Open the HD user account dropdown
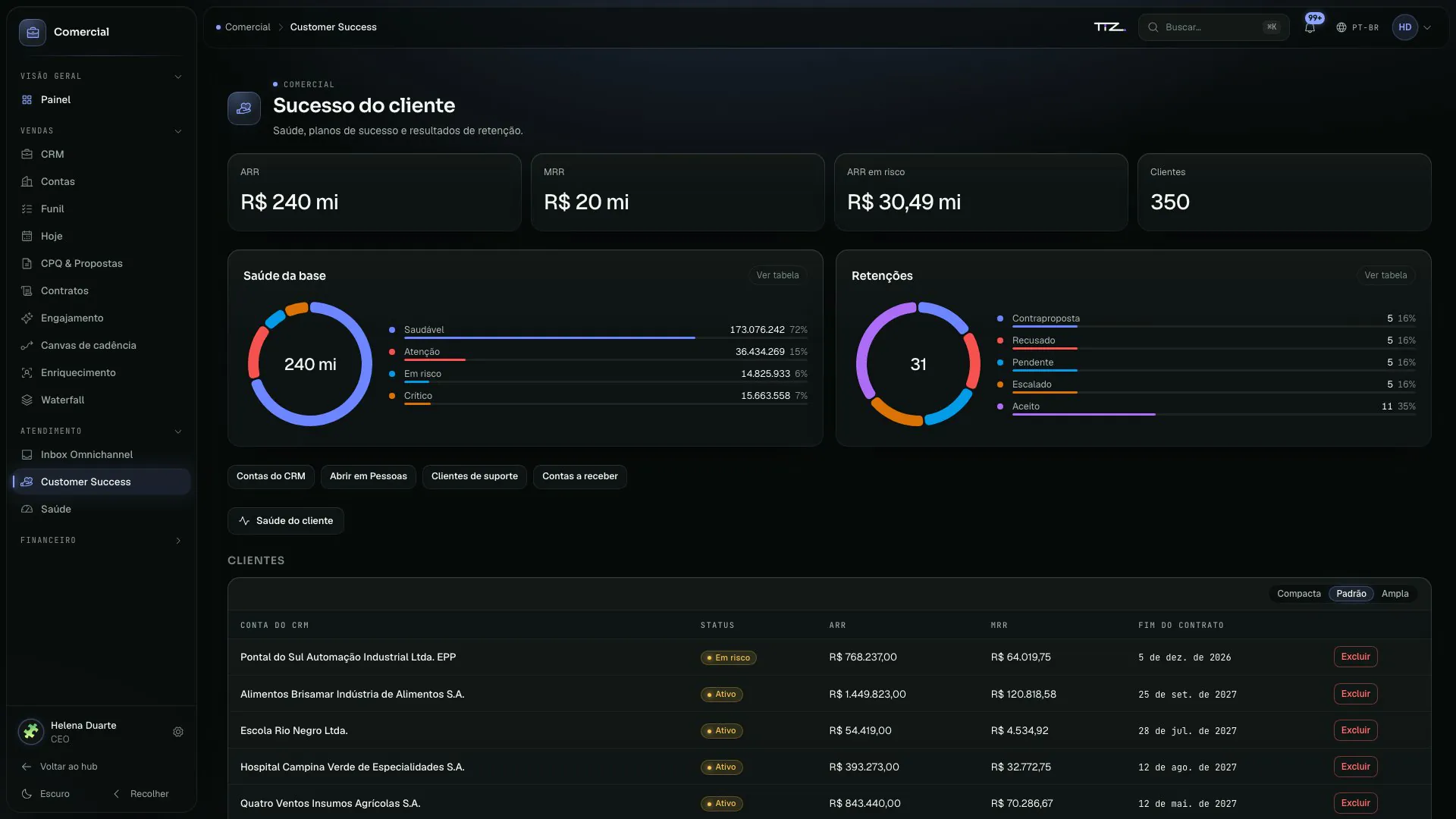This screenshot has width=1456, height=819. [x=1412, y=27]
